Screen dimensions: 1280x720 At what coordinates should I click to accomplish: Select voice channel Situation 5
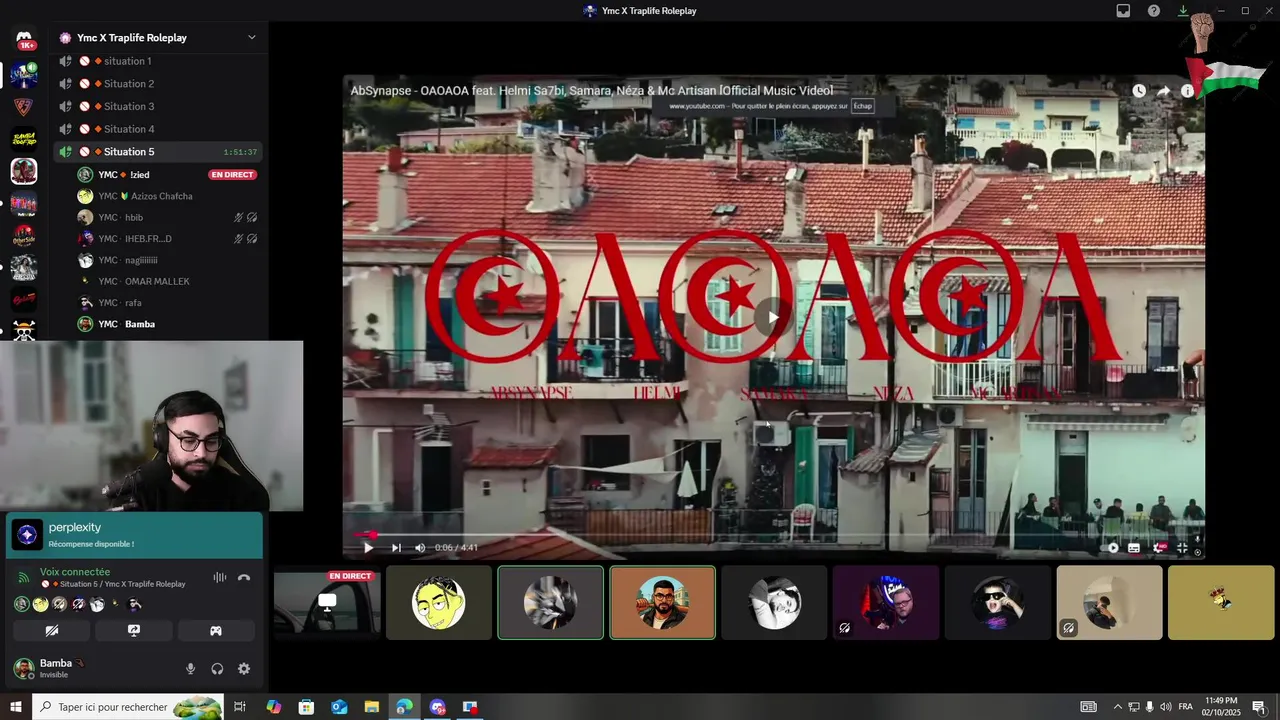pos(160,152)
